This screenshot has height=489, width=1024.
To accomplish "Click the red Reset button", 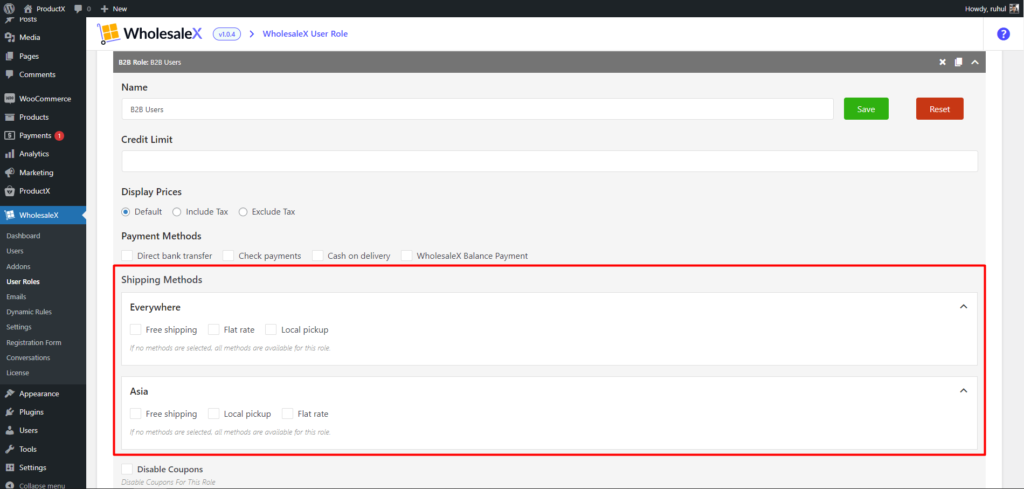I will point(940,109).
